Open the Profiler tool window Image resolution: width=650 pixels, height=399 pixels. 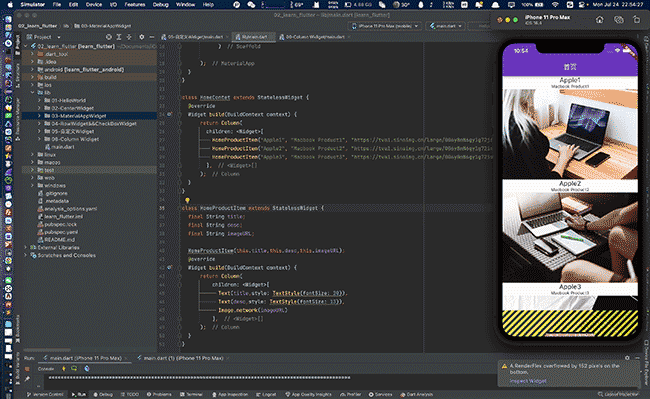(x=351, y=394)
